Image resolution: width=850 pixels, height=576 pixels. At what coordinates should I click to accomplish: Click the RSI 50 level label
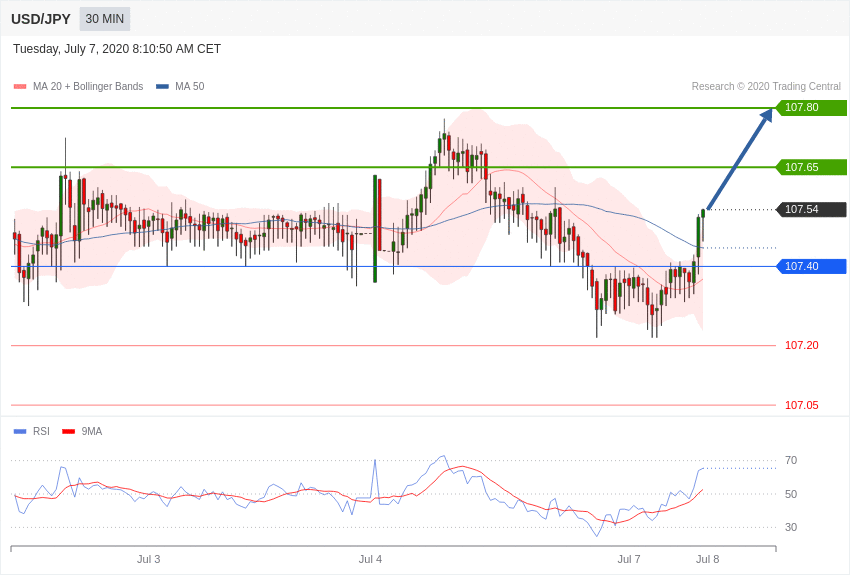pyautogui.click(x=791, y=494)
